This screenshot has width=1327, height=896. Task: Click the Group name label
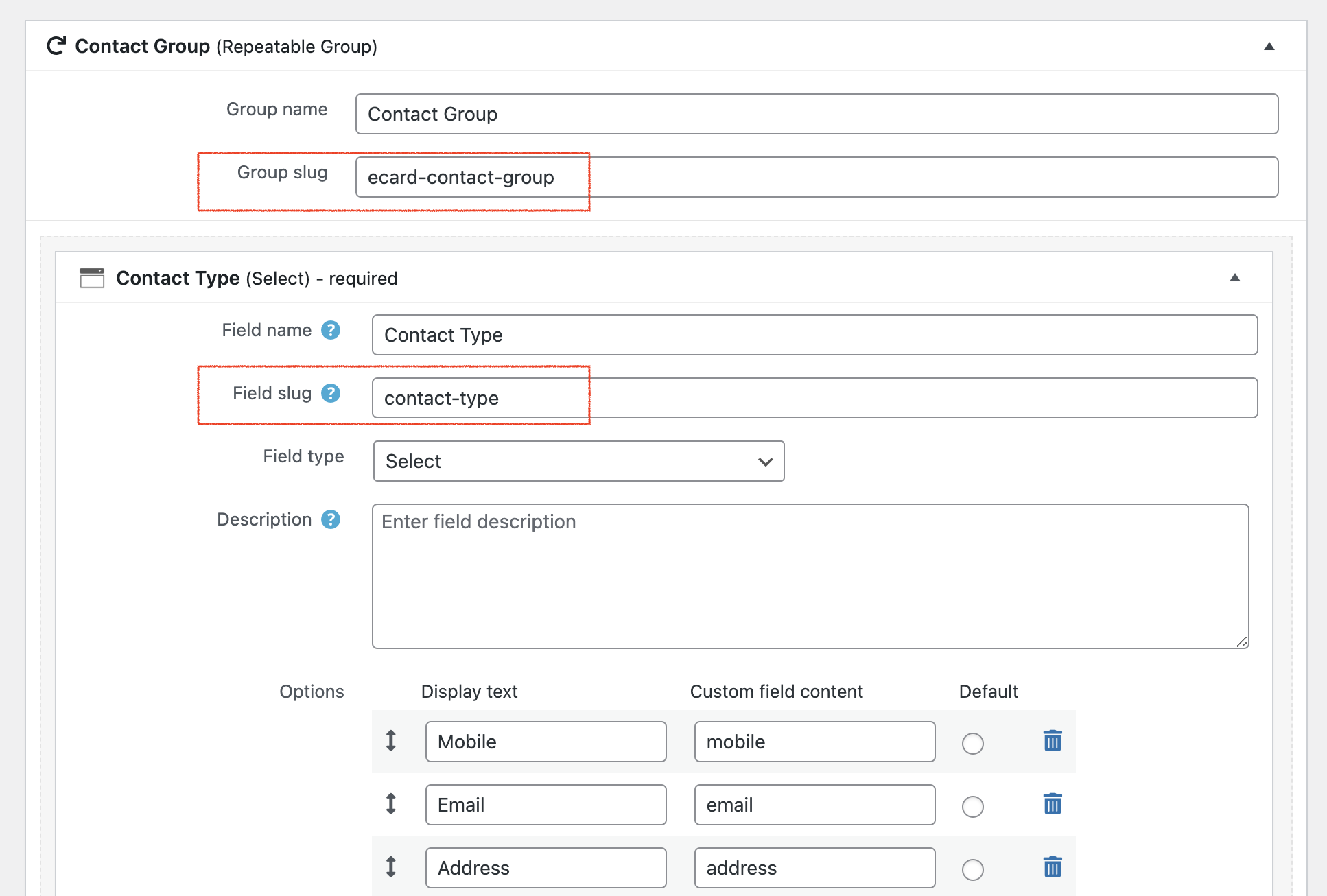point(277,109)
